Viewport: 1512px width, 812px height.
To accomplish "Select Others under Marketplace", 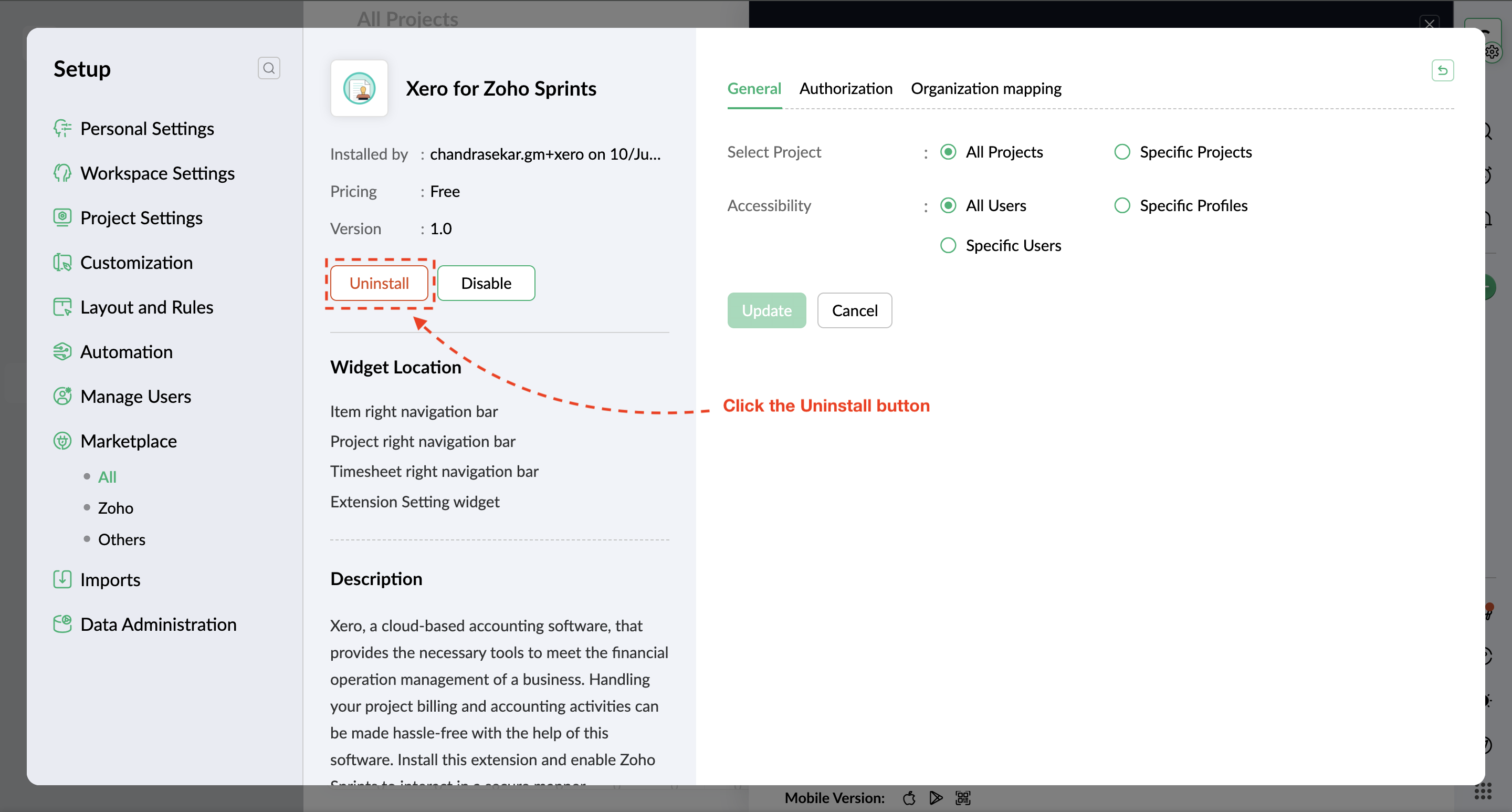I will click(121, 539).
